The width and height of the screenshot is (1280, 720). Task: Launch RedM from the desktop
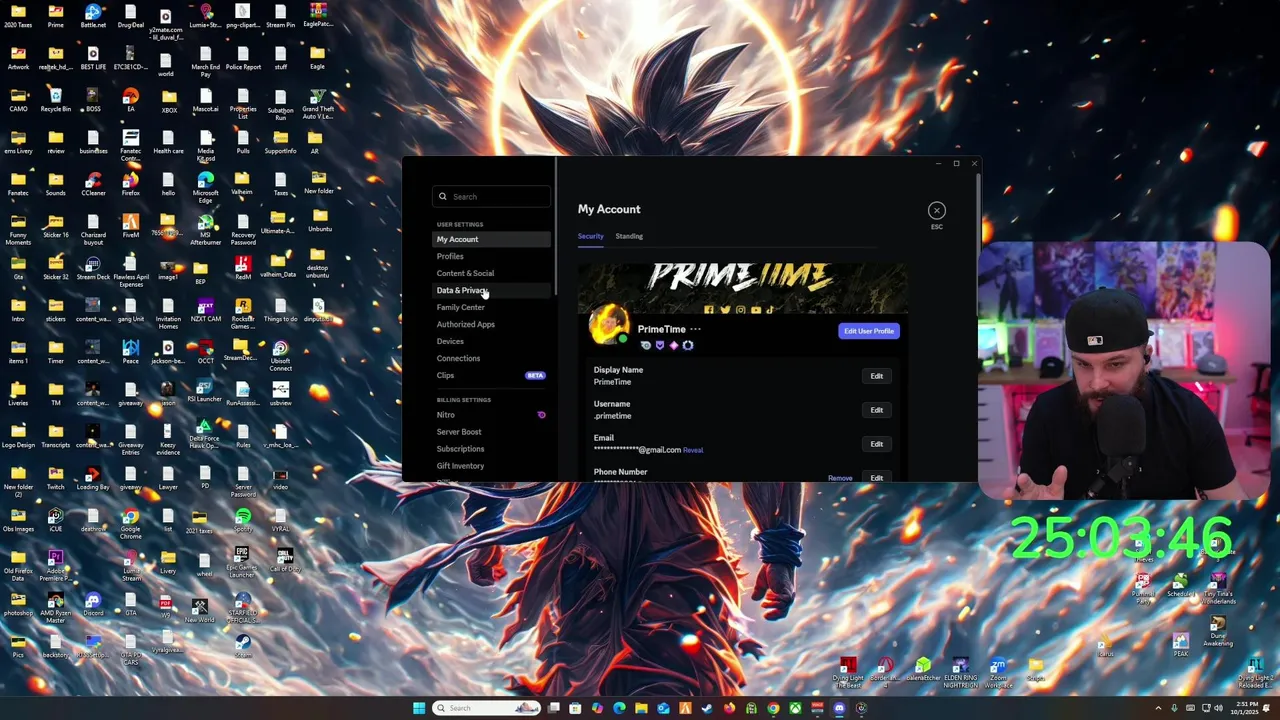tap(243, 268)
